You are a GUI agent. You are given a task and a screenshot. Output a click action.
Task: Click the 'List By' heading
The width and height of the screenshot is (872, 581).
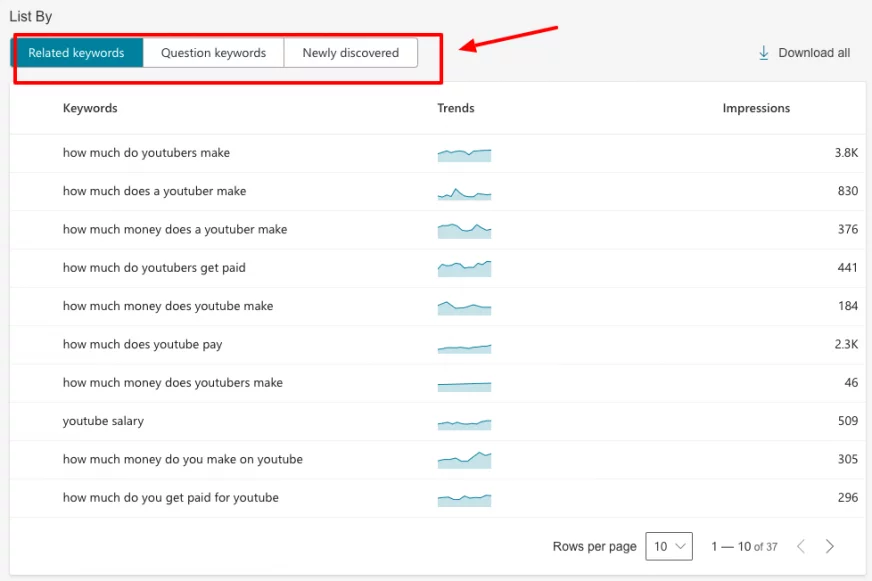point(31,17)
